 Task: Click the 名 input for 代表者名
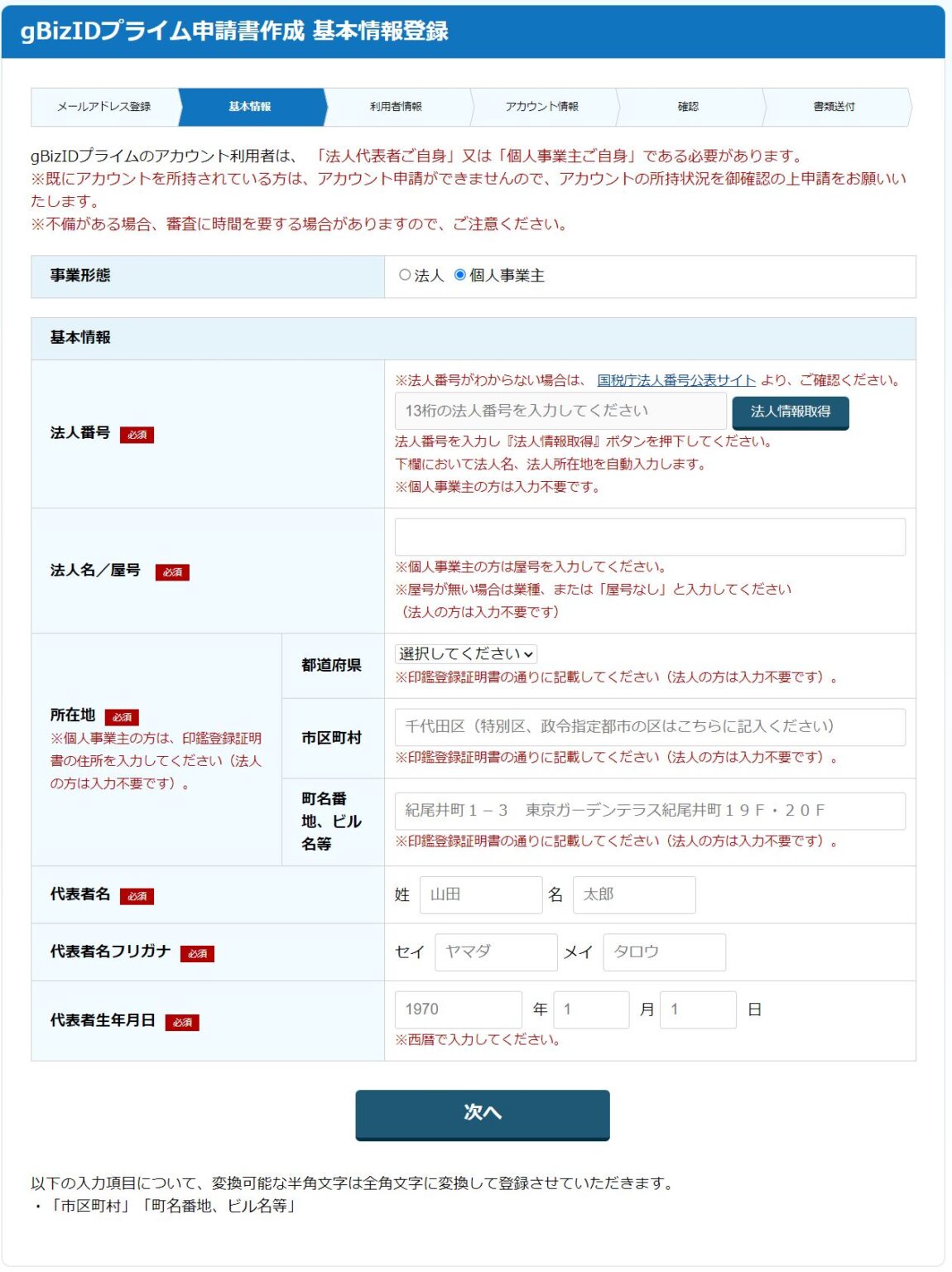tap(634, 894)
